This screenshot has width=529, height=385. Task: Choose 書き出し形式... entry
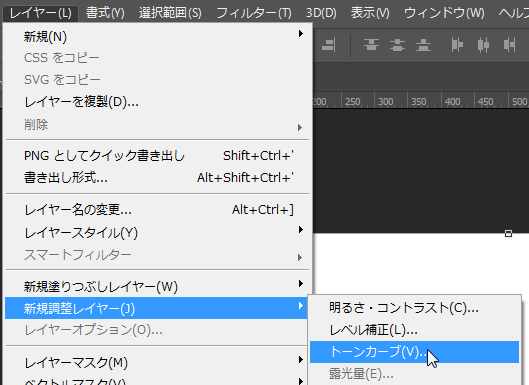click(157, 177)
